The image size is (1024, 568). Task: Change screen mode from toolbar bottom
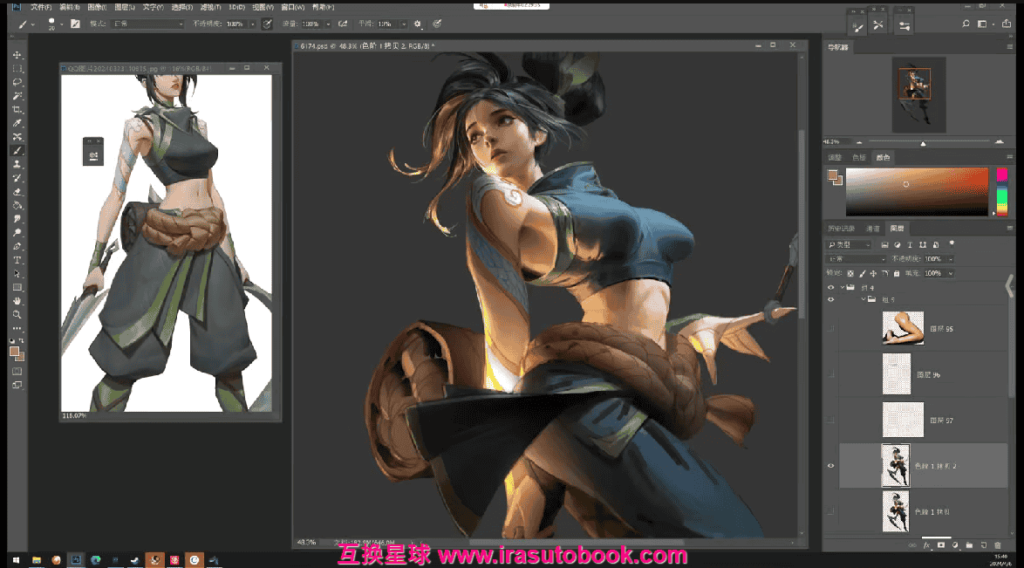[x=18, y=385]
